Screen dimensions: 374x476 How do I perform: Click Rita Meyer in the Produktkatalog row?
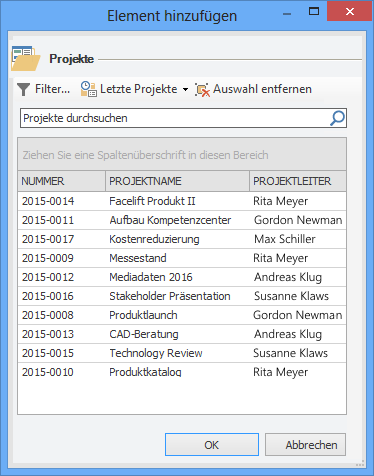tap(281, 372)
